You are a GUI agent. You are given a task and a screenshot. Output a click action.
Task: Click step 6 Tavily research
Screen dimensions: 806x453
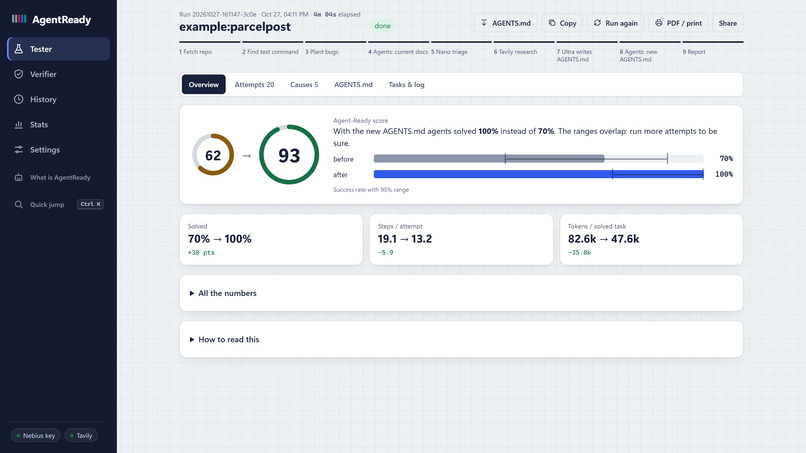524,48
